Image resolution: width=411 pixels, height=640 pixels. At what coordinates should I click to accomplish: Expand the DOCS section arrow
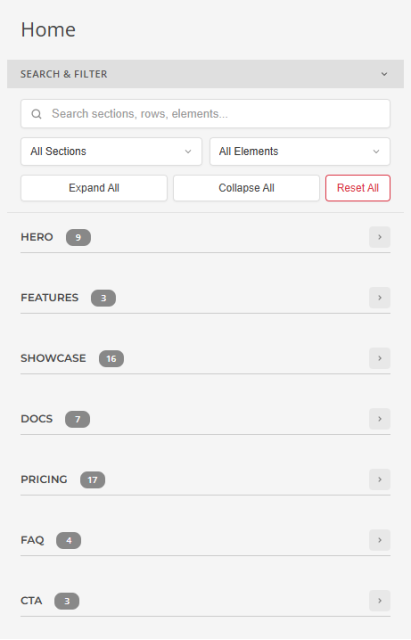tap(380, 419)
